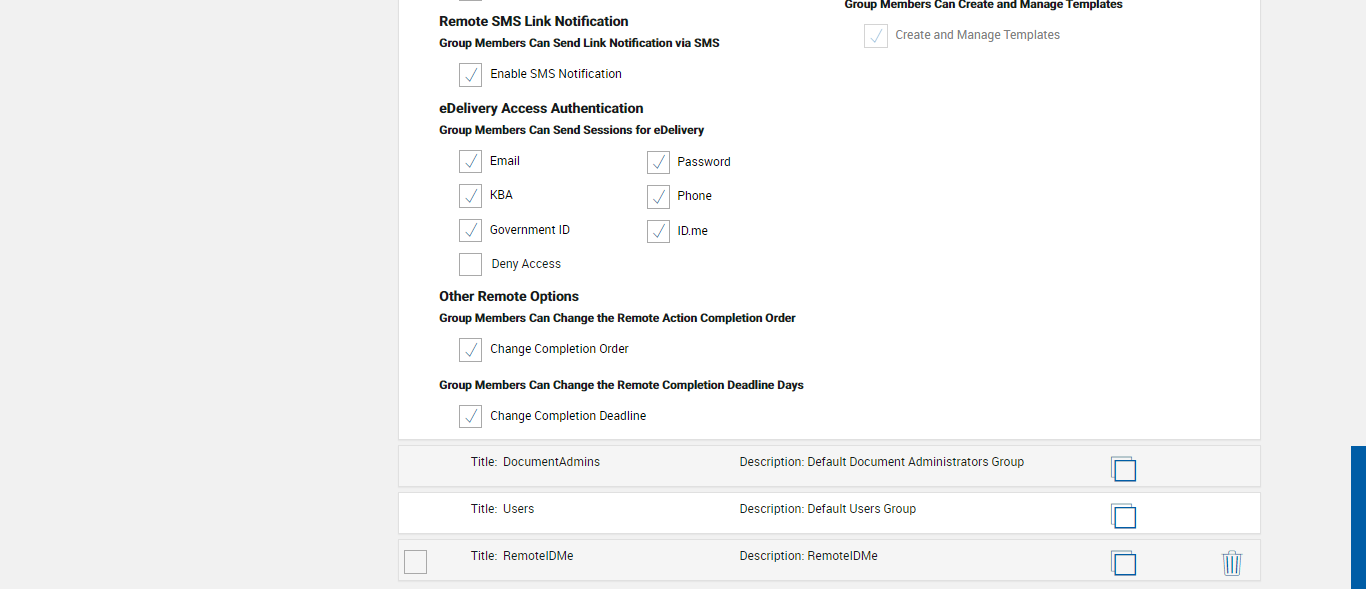This screenshot has height=589, width=1366.
Task: Toggle ID.me authentication checkbox
Action: point(658,231)
